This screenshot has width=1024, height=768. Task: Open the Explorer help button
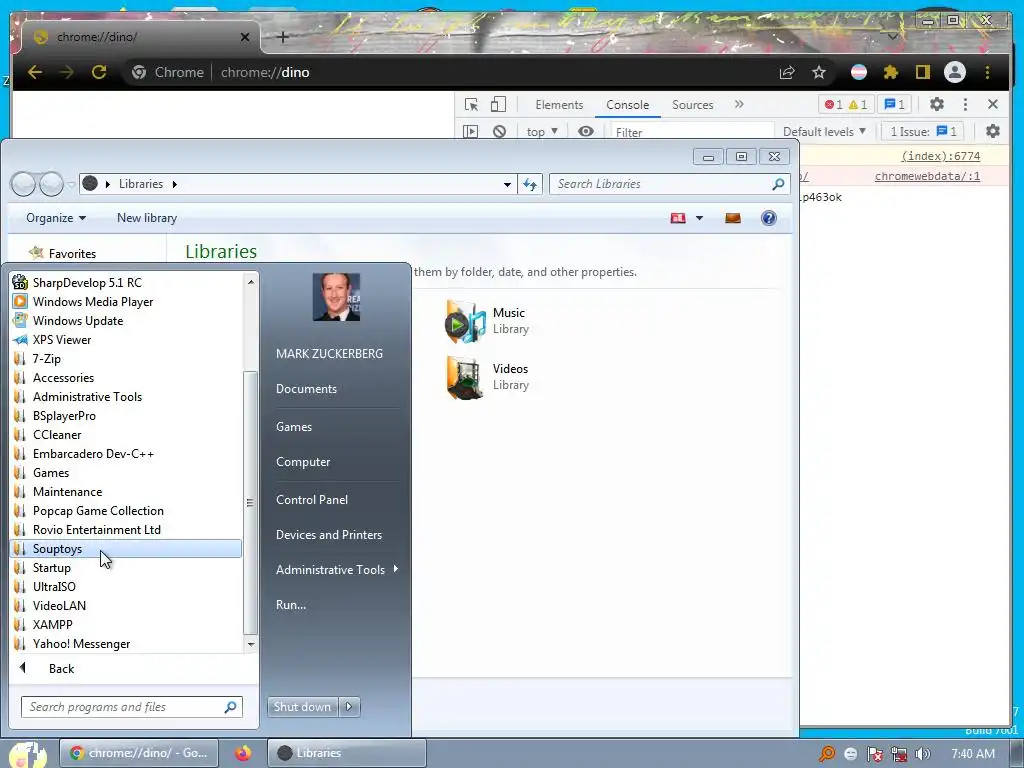(769, 218)
